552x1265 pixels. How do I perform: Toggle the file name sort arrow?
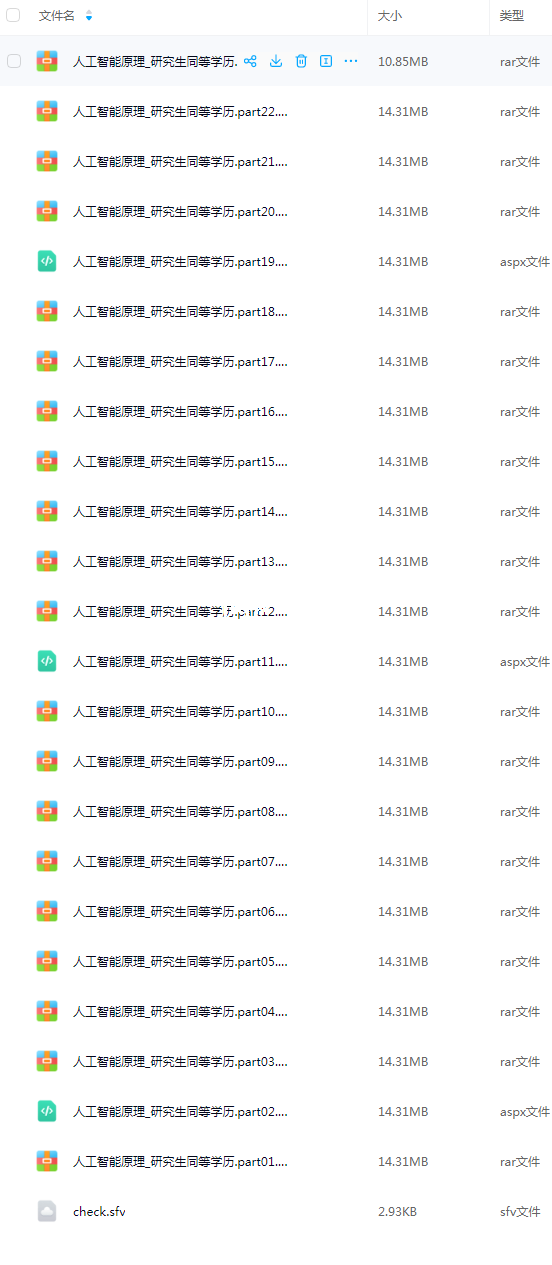(89, 16)
